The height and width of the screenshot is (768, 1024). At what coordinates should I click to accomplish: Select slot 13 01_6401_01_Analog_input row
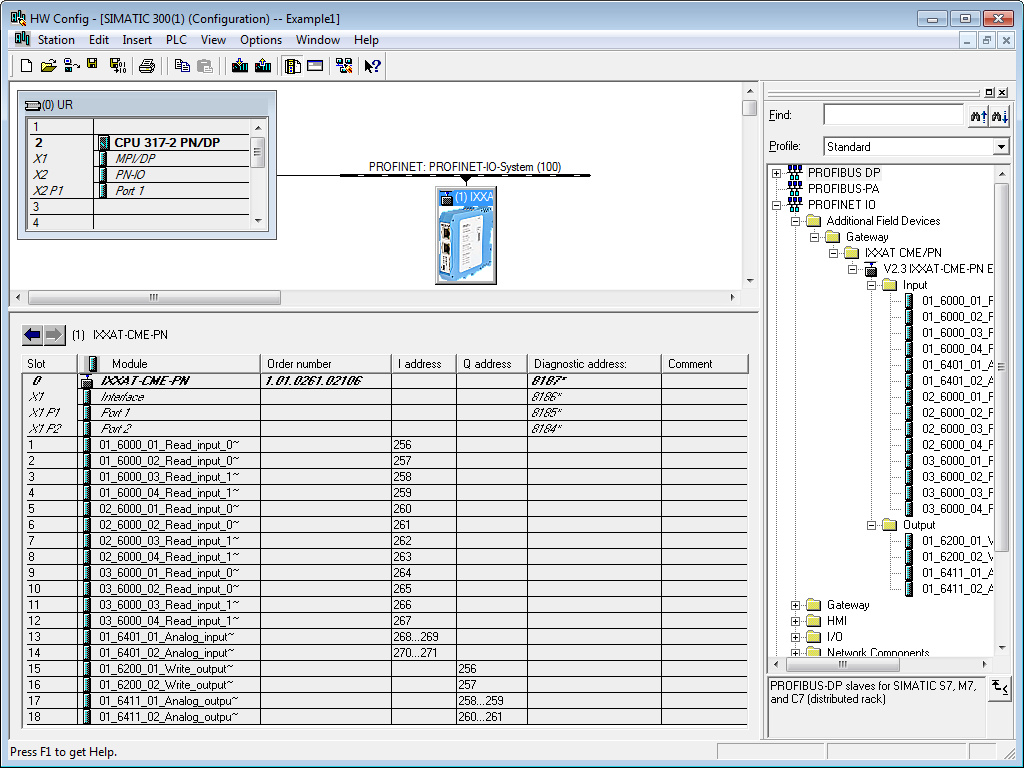click(x=387, y=637)
